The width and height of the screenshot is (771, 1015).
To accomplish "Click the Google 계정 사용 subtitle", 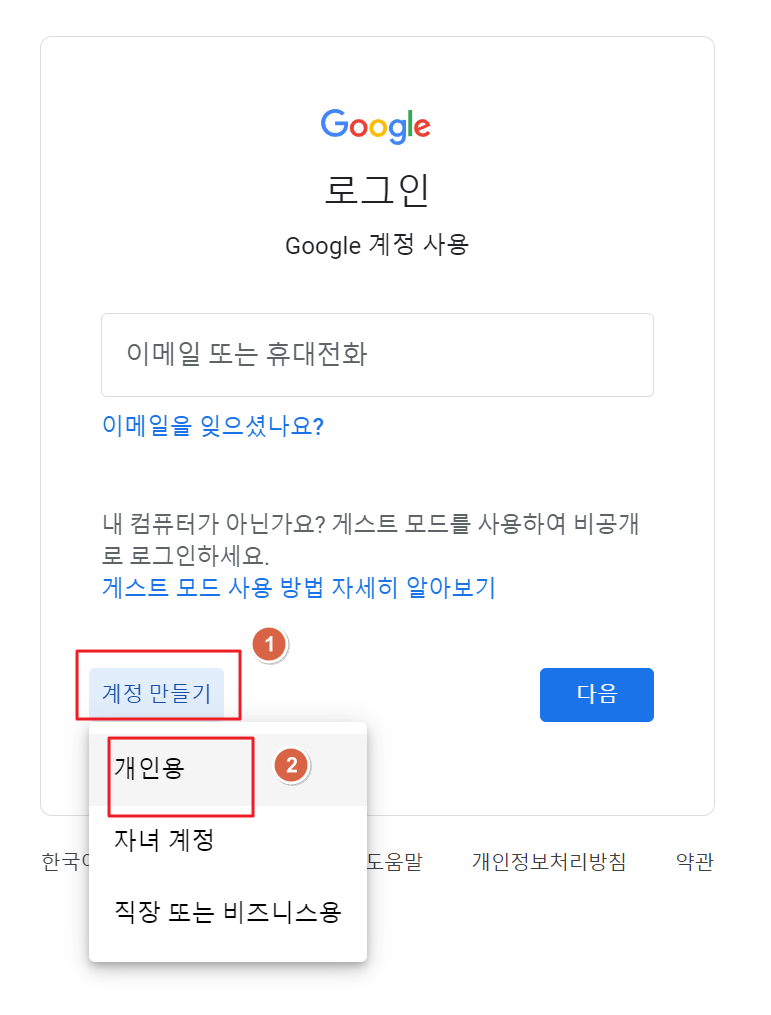I will tap(377, 246).
